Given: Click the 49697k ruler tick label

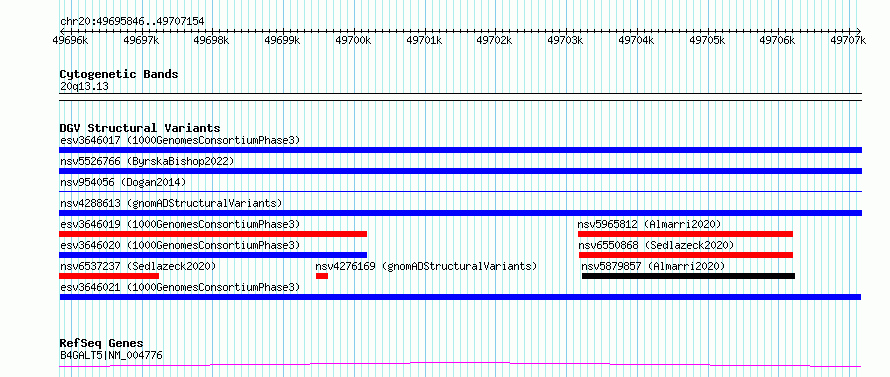Looking at the screenshot, I should click(x=141, y=40).
